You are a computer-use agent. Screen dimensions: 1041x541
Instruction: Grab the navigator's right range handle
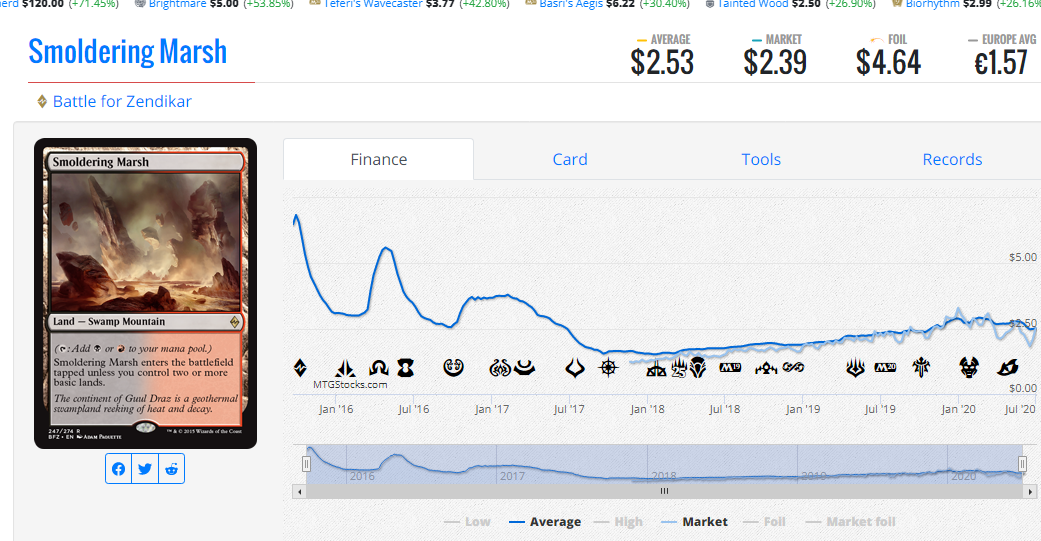[x=1022, y=463]
